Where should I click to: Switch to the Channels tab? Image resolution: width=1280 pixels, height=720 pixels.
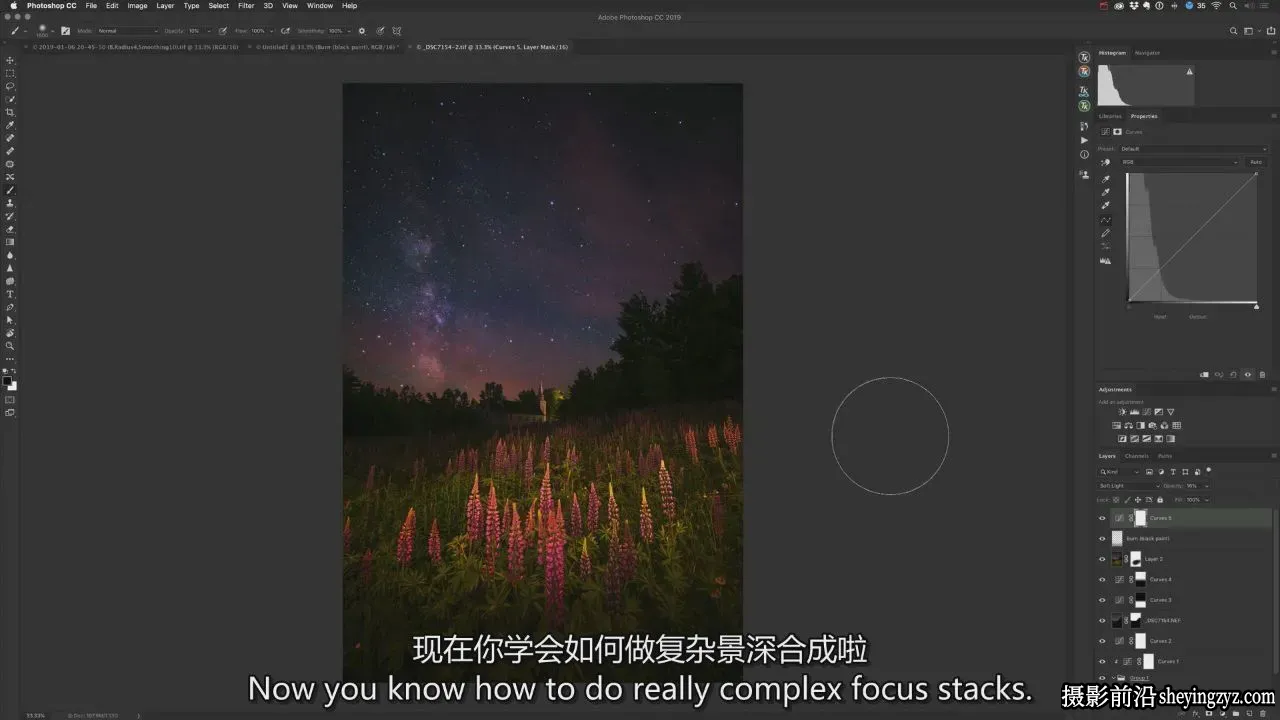coord(1137,456)
